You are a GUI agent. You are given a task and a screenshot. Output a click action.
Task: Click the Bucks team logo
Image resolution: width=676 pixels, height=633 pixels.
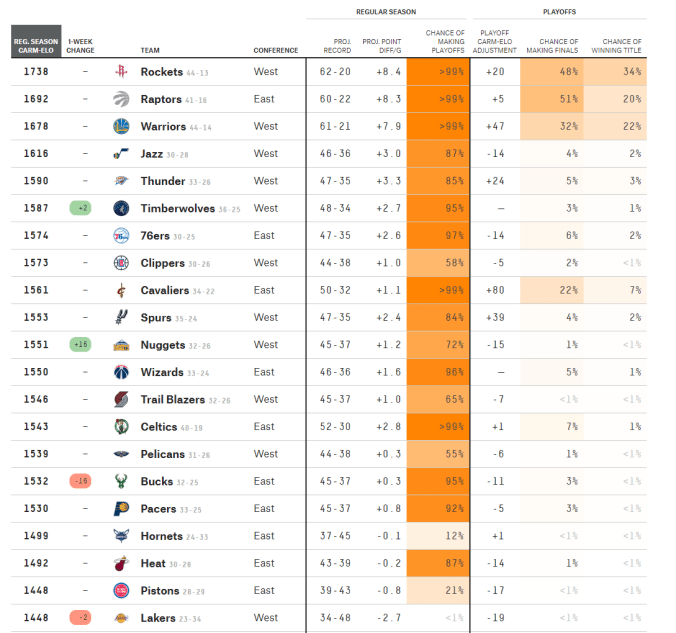click(121, 481)
